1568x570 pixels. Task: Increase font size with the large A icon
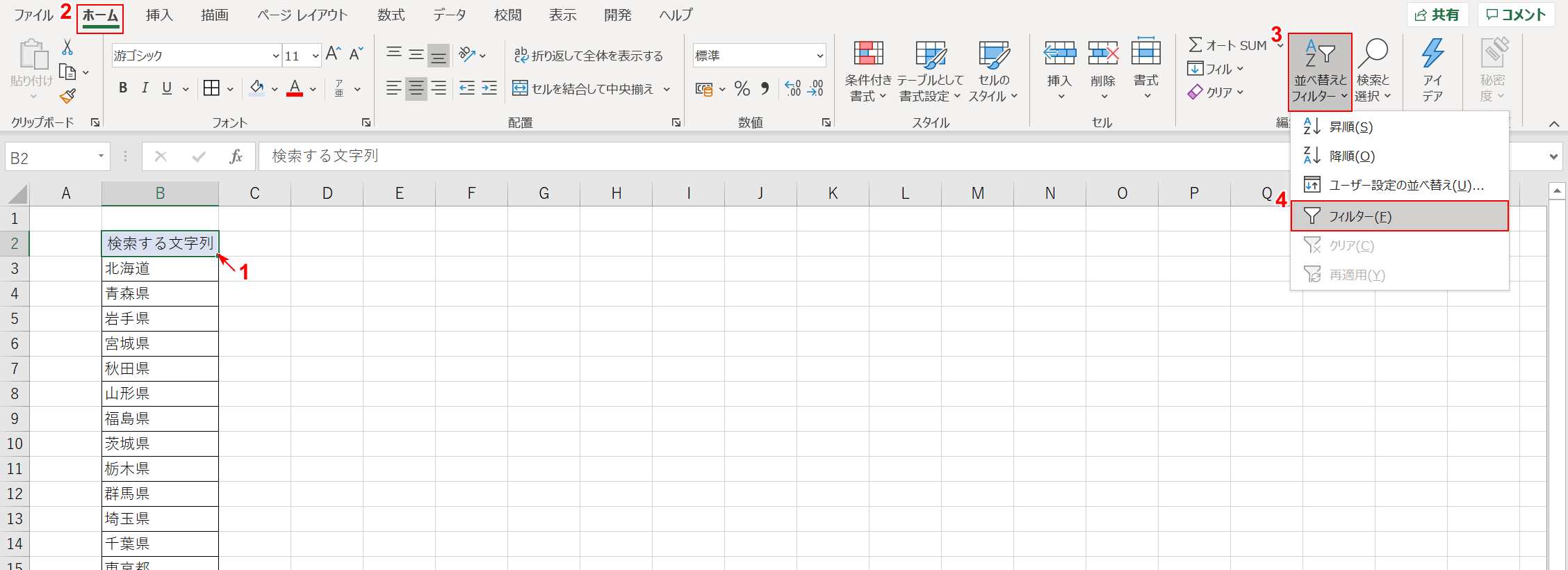[x=334, y=54]
